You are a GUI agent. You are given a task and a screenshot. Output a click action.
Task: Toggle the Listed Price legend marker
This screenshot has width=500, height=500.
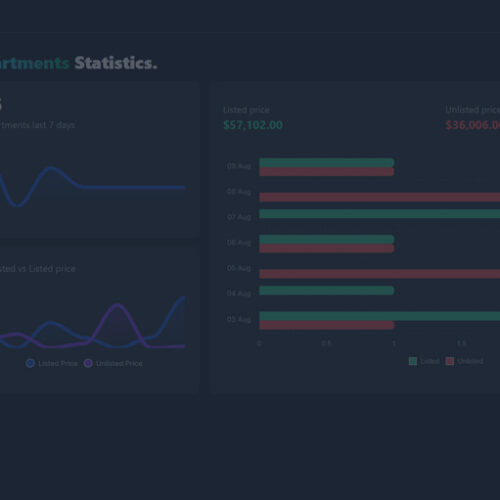point(30,363)
